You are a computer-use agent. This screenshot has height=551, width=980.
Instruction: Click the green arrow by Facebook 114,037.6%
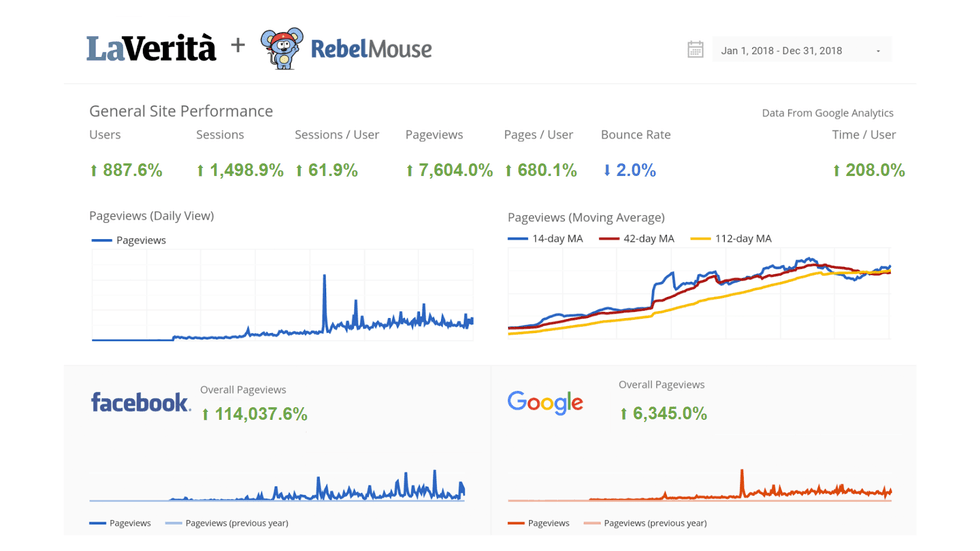pos(206,414)
